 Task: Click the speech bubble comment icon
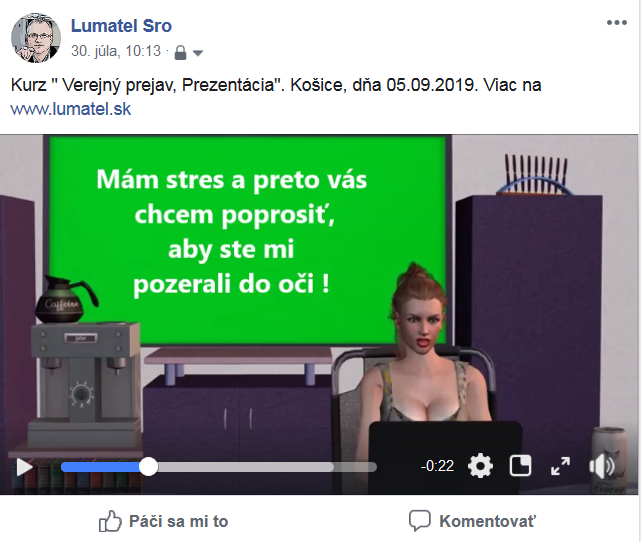[420, 521]
